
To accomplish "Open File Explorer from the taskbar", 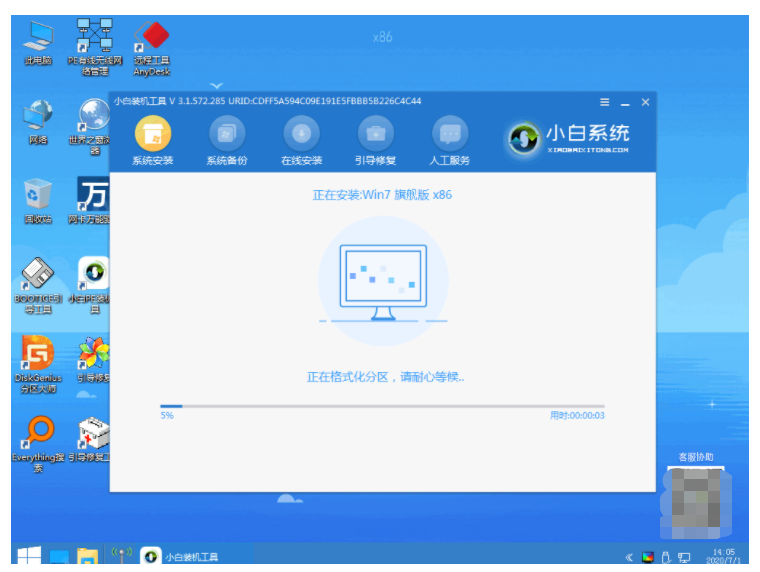I will (x=87, y=556).
